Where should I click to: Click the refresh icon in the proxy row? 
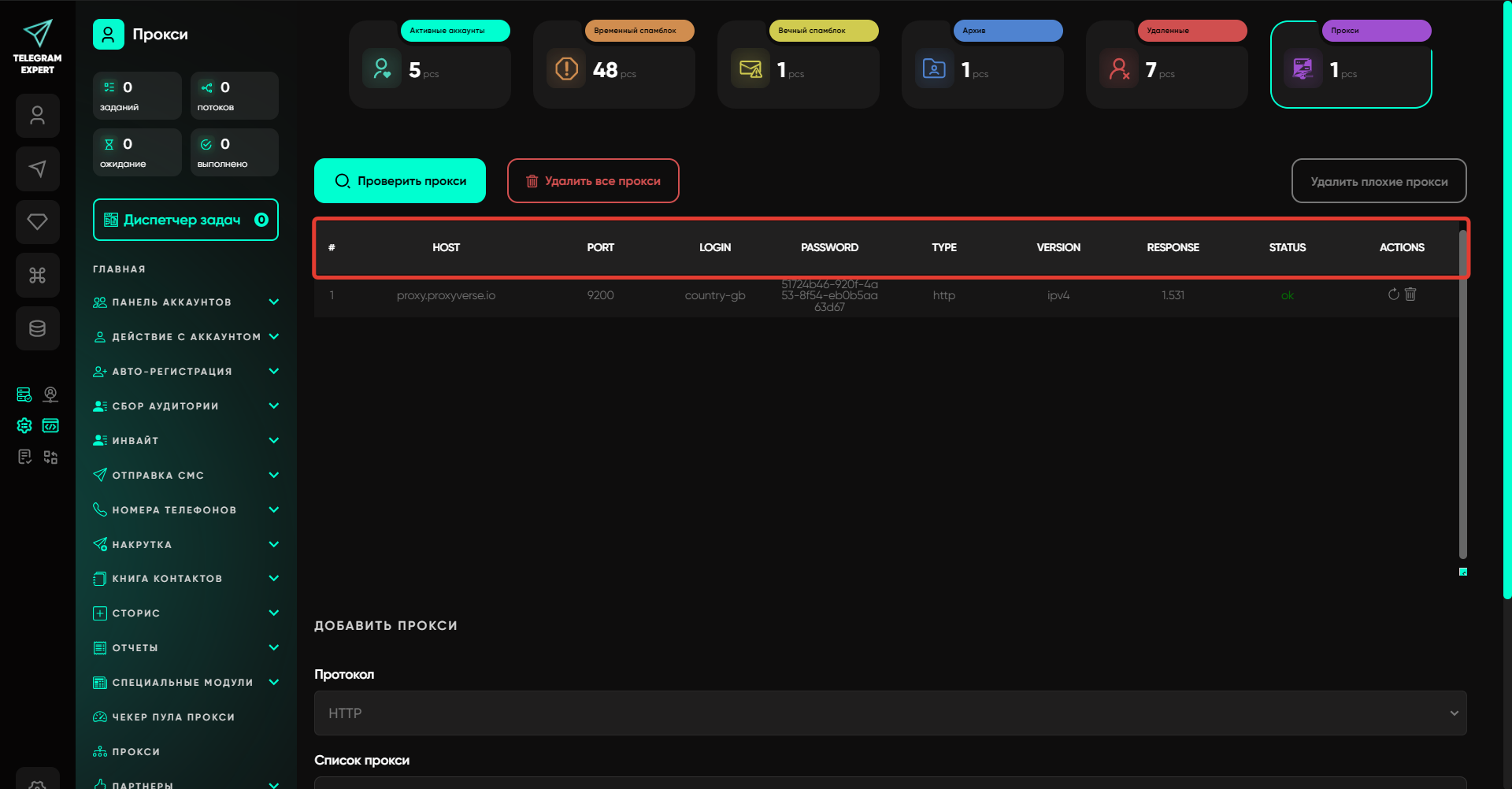coord(1393,294)
